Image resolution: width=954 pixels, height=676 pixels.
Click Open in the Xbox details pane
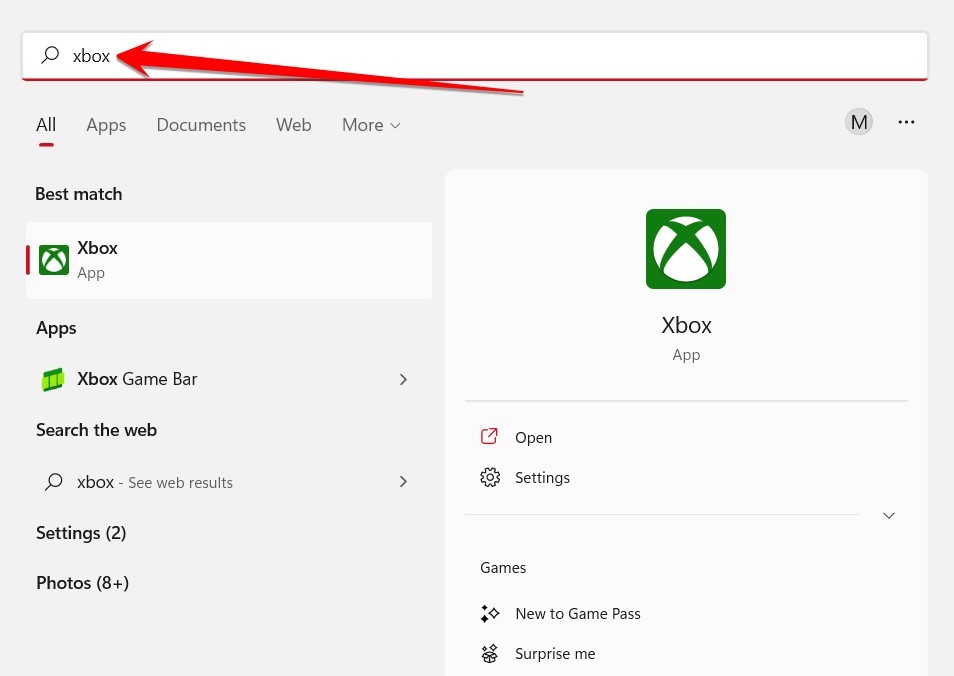(x=533, y=437)
